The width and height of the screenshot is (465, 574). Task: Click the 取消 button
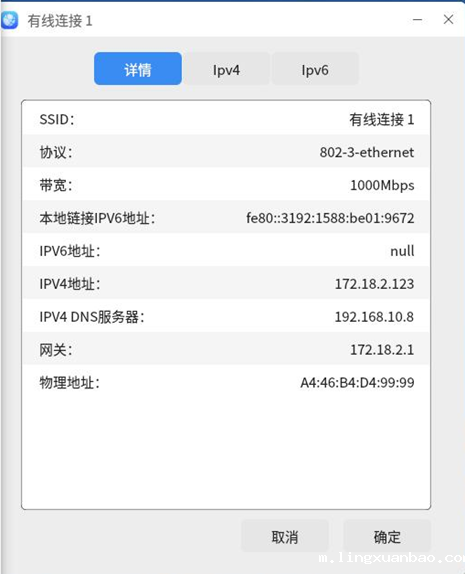tap(285, 536)
